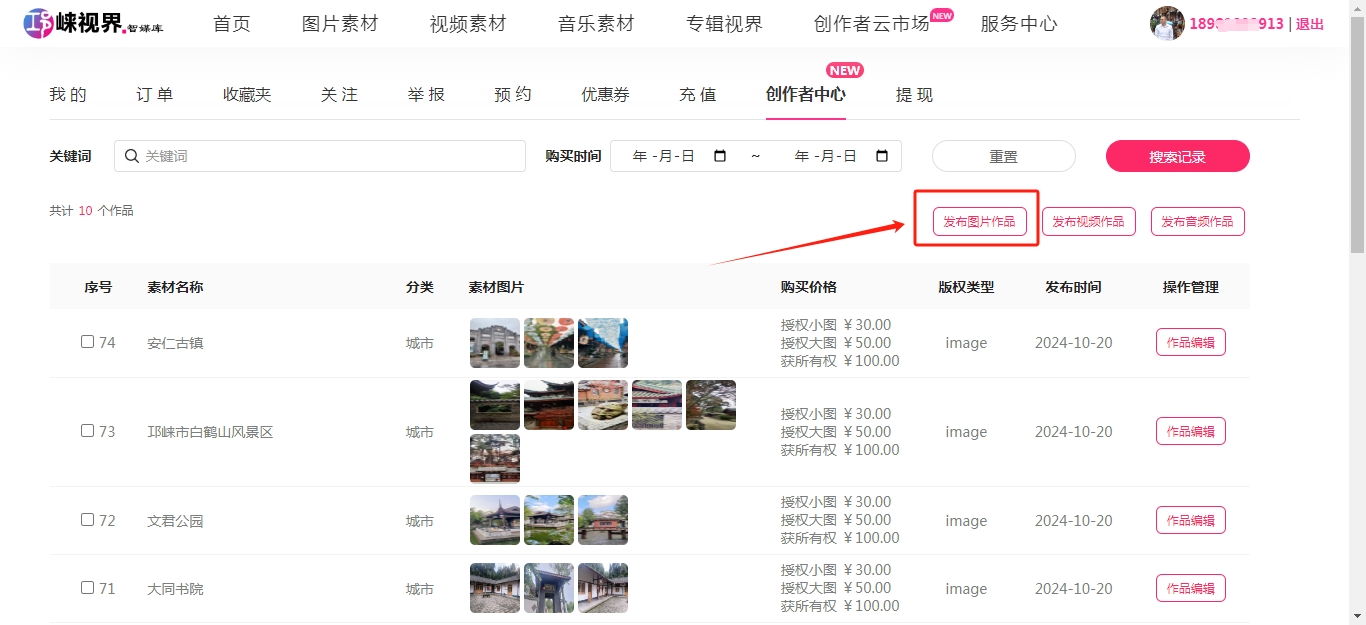Open first thumbnail of 安仁古镇 row
Viewport: 1366px width, 625px height.
click(494, 343)
